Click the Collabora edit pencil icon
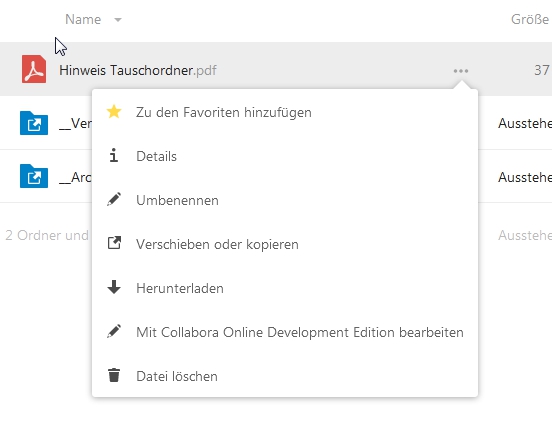 click(114, 331)
